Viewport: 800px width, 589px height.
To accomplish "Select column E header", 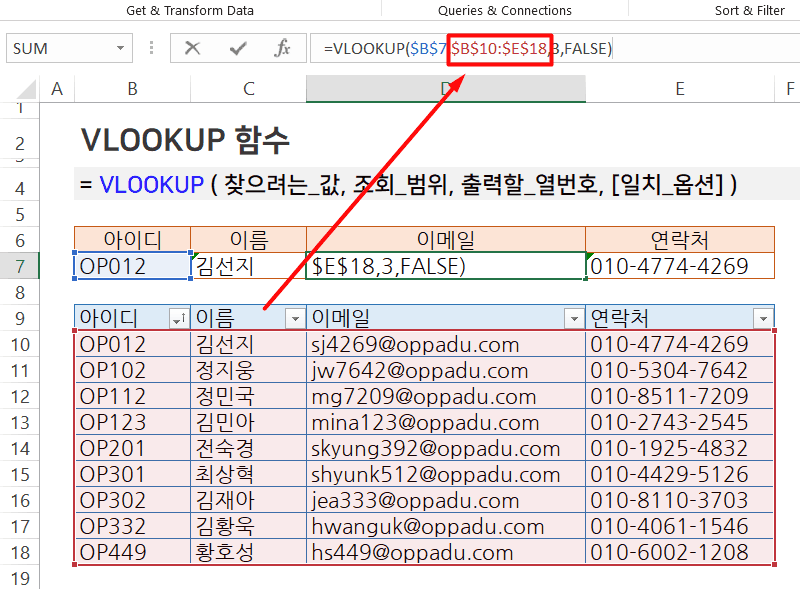I will pyautogui.click(x=680, y=89).
